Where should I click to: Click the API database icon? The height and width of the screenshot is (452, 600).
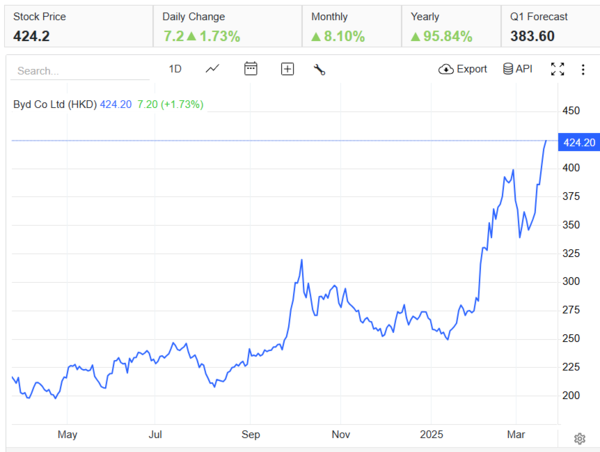tap(518, 69)
